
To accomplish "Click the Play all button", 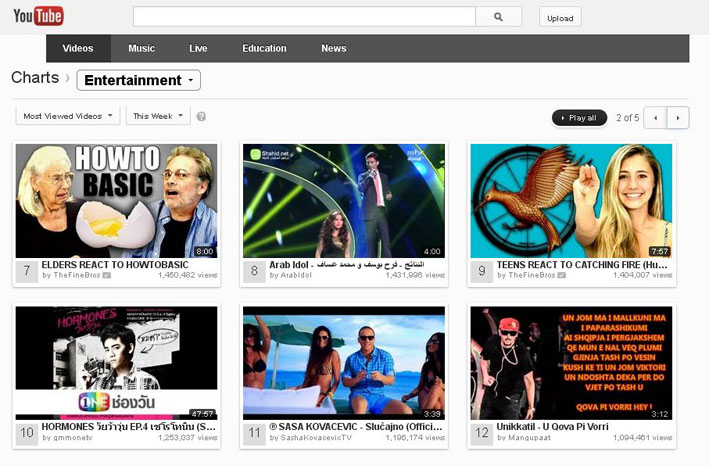I will 579,118.
